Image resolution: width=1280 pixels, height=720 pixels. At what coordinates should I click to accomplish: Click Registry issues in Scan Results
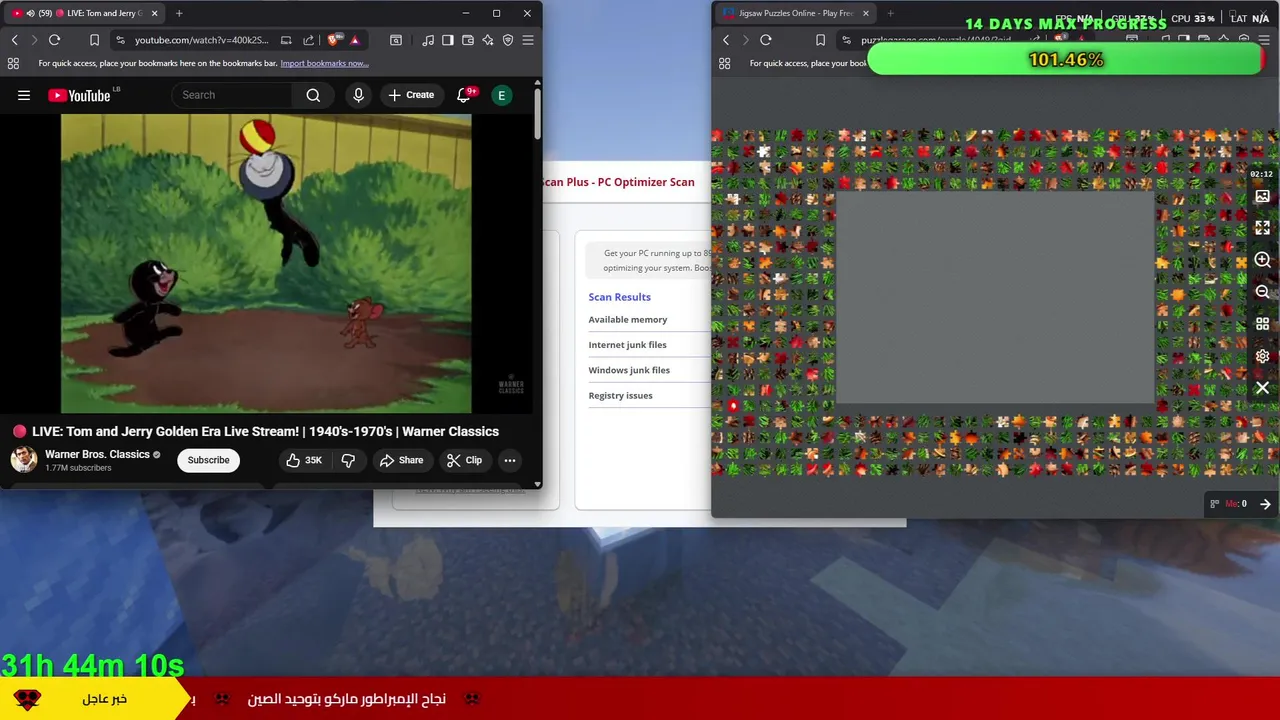pos(620,395)
